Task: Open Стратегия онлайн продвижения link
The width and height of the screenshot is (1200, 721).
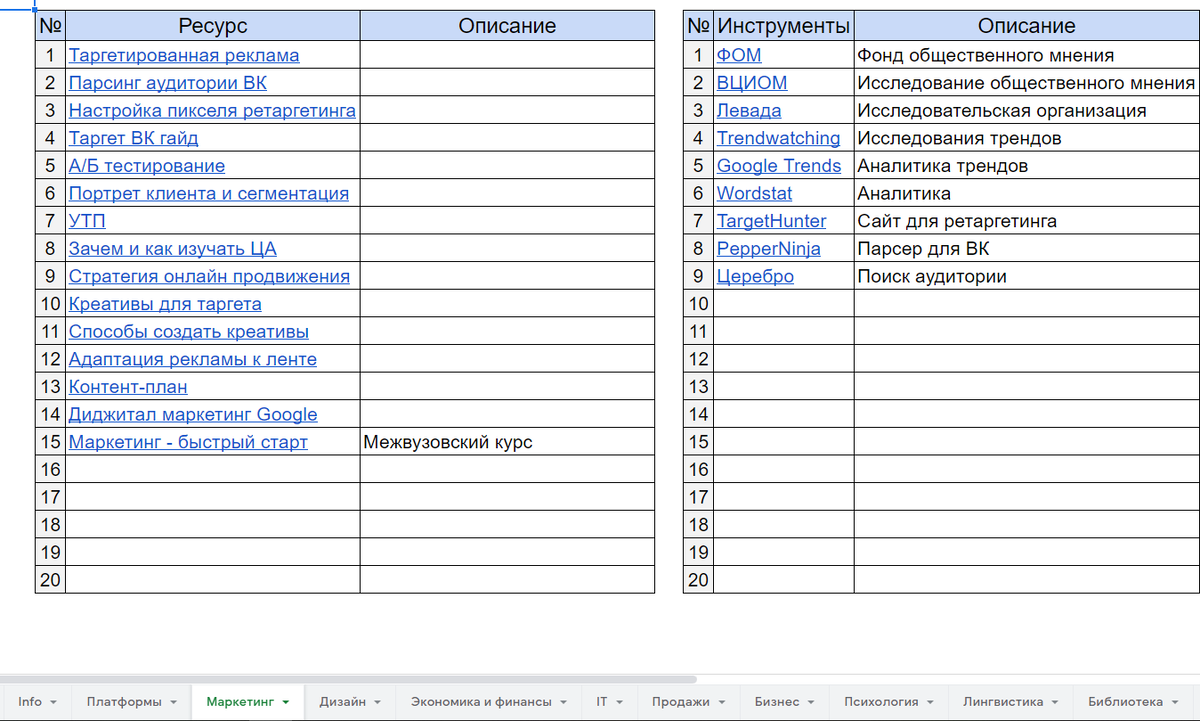Action: tap(209, 276)
